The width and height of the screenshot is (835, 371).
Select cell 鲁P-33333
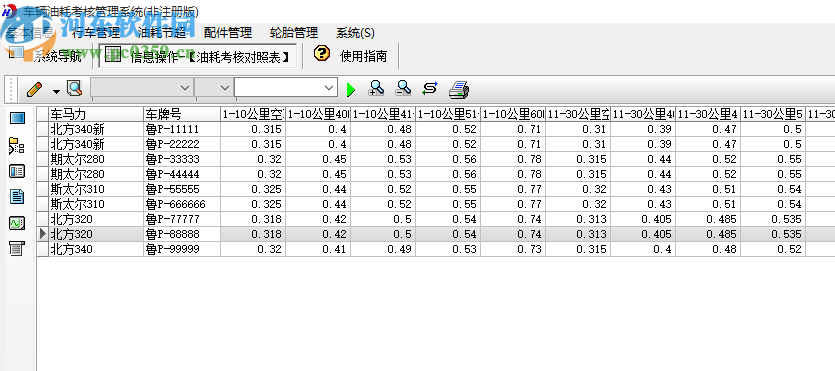pyautogui.click(x=182, y=159)
